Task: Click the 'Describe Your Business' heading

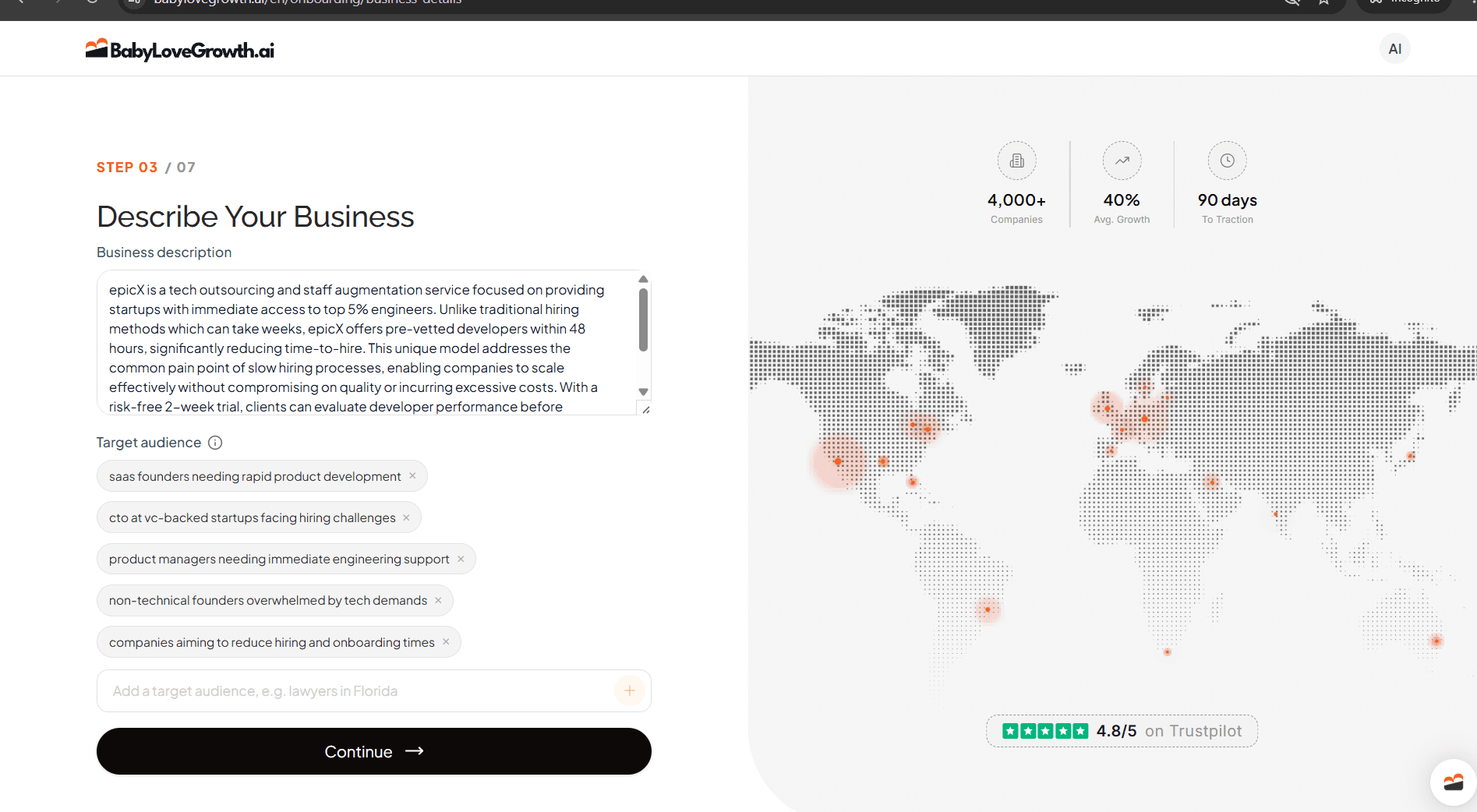Action: (256, 217)
